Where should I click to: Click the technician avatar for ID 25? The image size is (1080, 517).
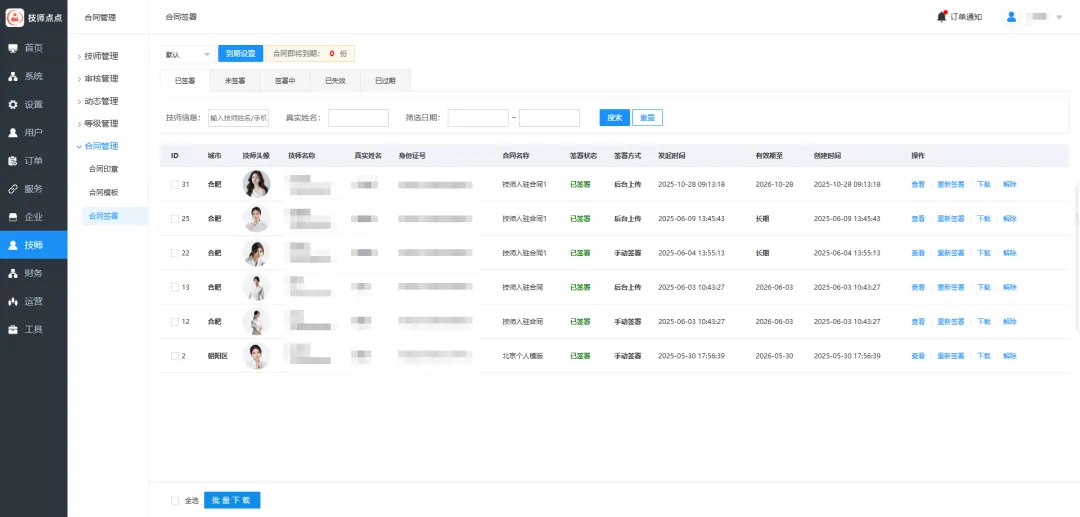pos(256,219)
